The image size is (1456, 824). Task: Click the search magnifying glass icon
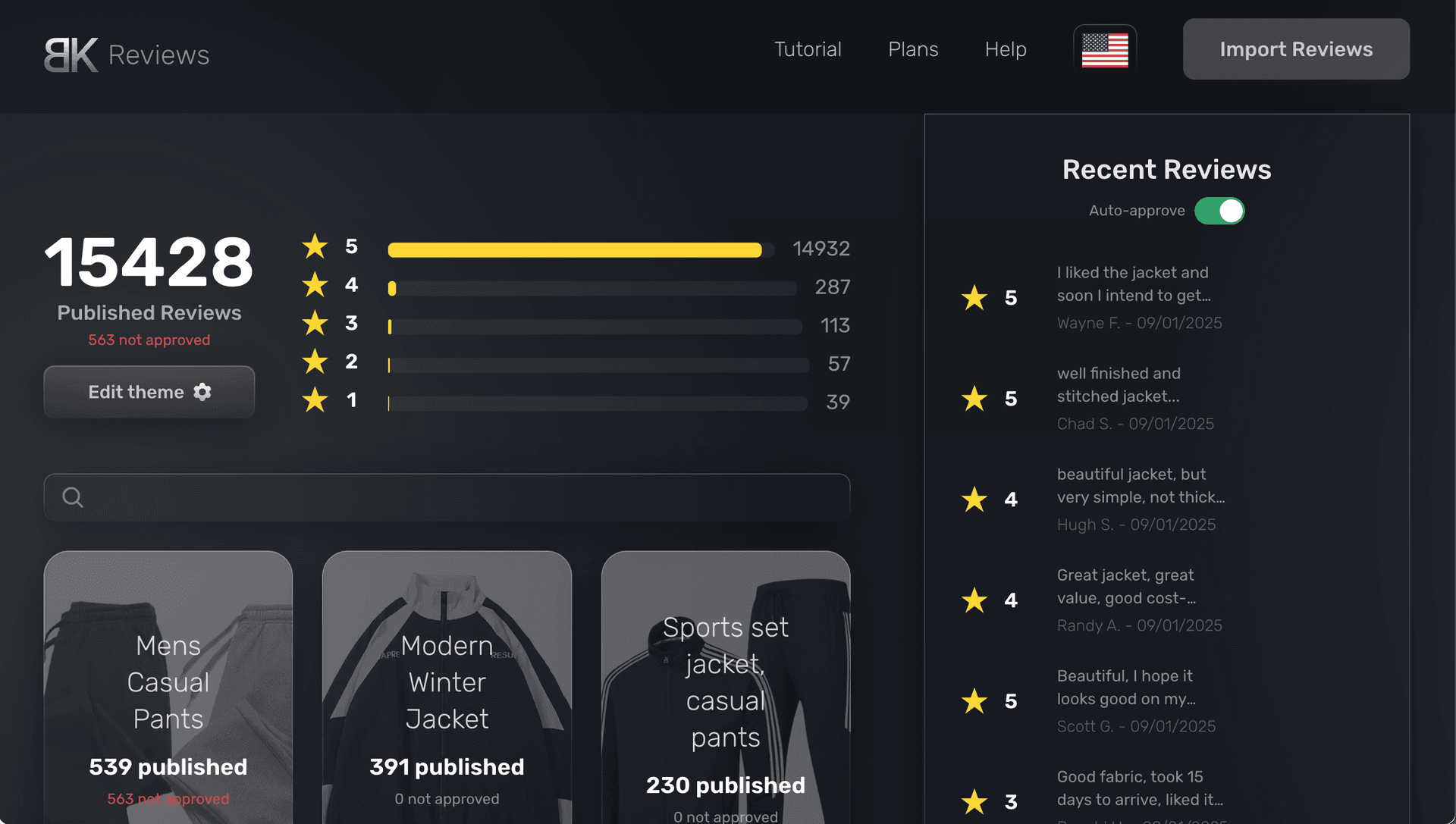click(73, 497)
